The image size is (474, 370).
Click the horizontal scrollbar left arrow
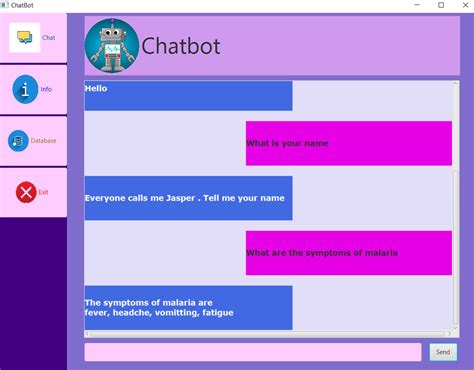coord(87,334)
